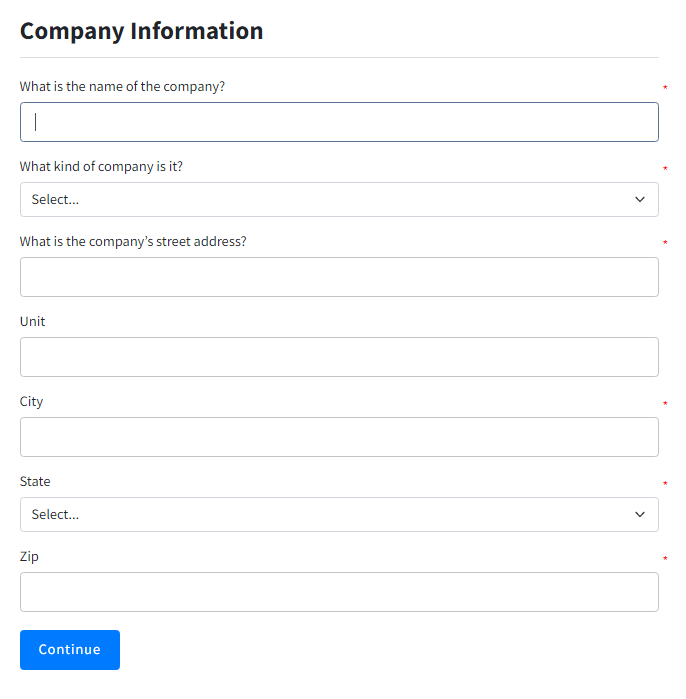
Task: Focus the Zip input field
Action: pos(339,592)
